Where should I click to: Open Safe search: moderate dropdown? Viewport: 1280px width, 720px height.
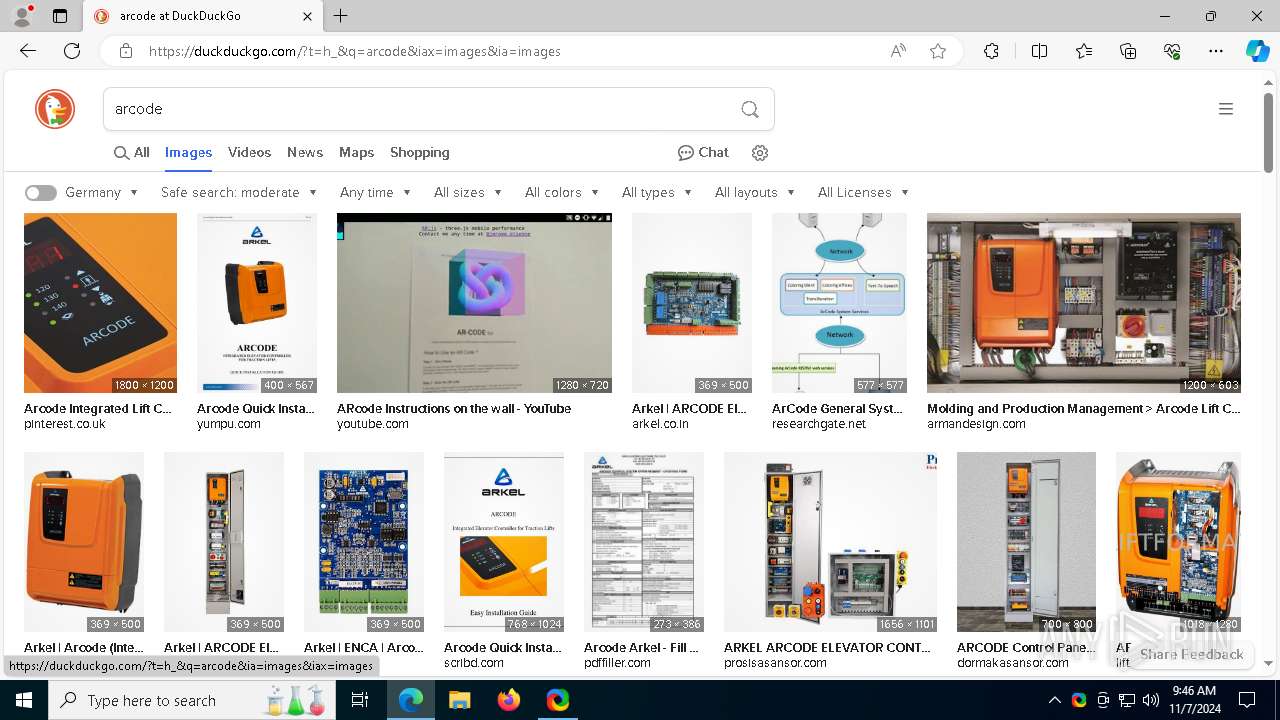click(x=239, y=193)
